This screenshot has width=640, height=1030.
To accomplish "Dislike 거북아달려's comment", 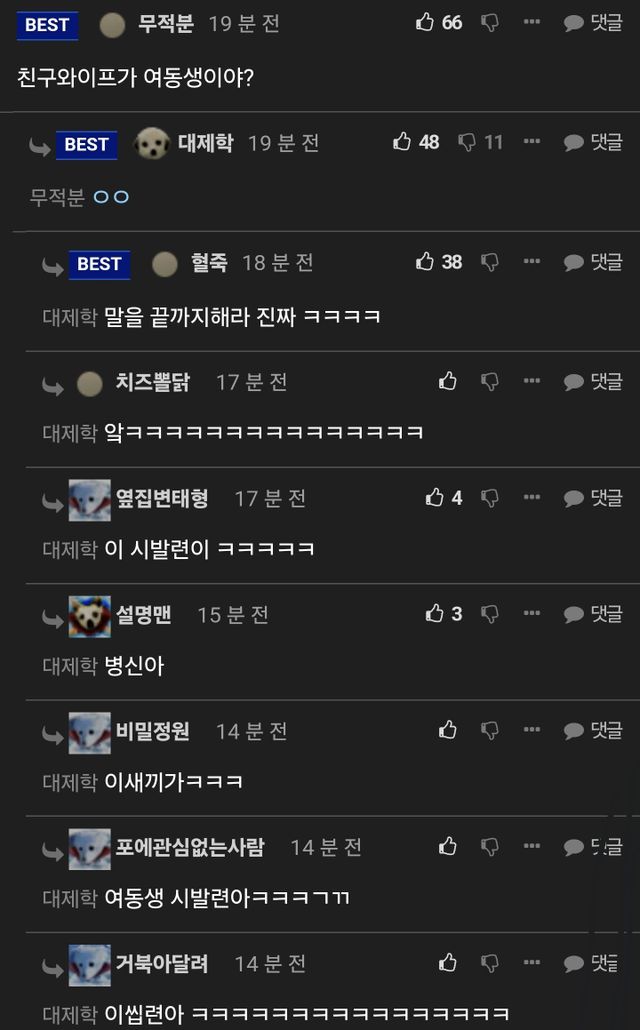I will click(490, 964).
